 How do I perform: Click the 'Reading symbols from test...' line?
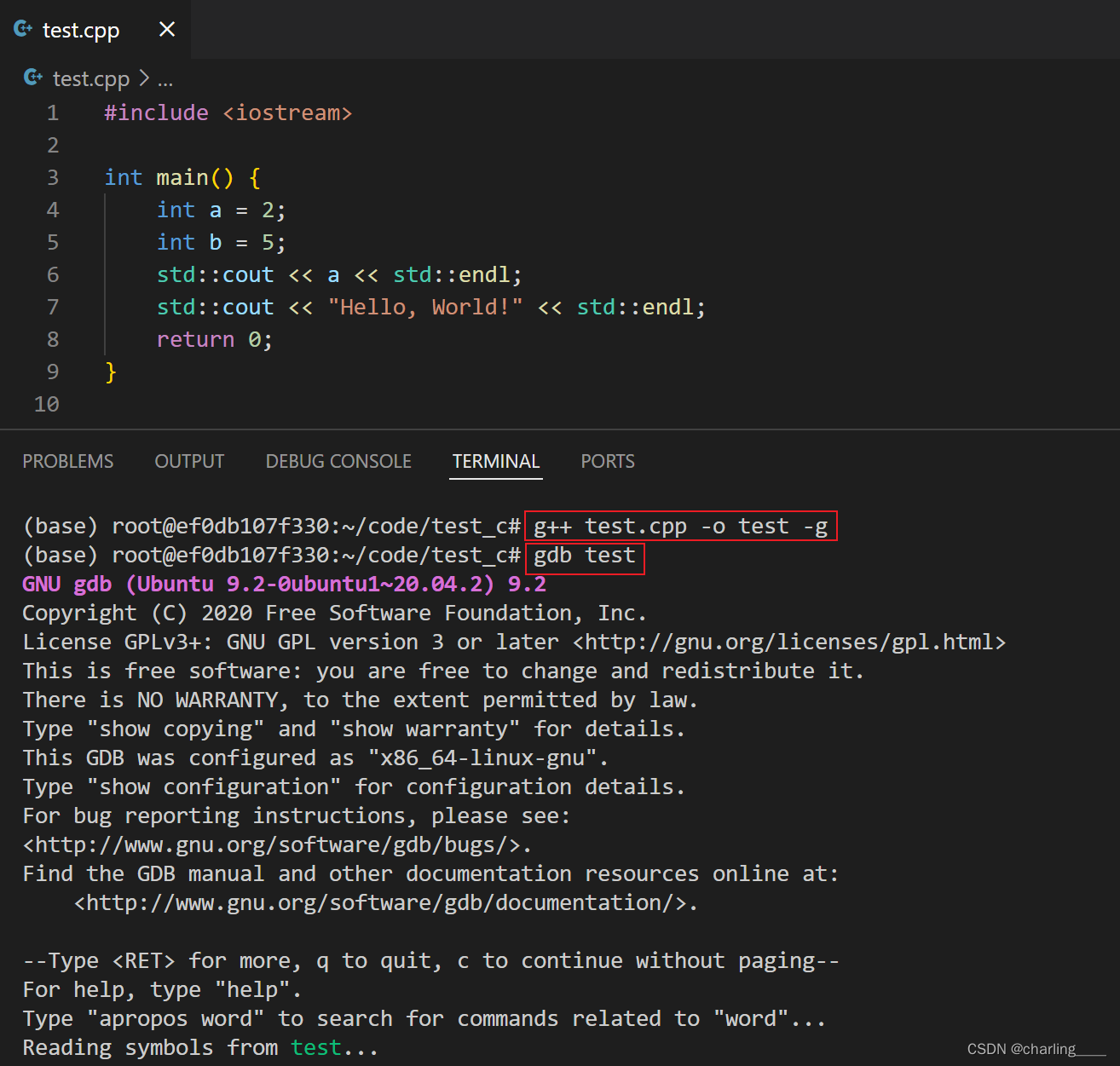200,1047
